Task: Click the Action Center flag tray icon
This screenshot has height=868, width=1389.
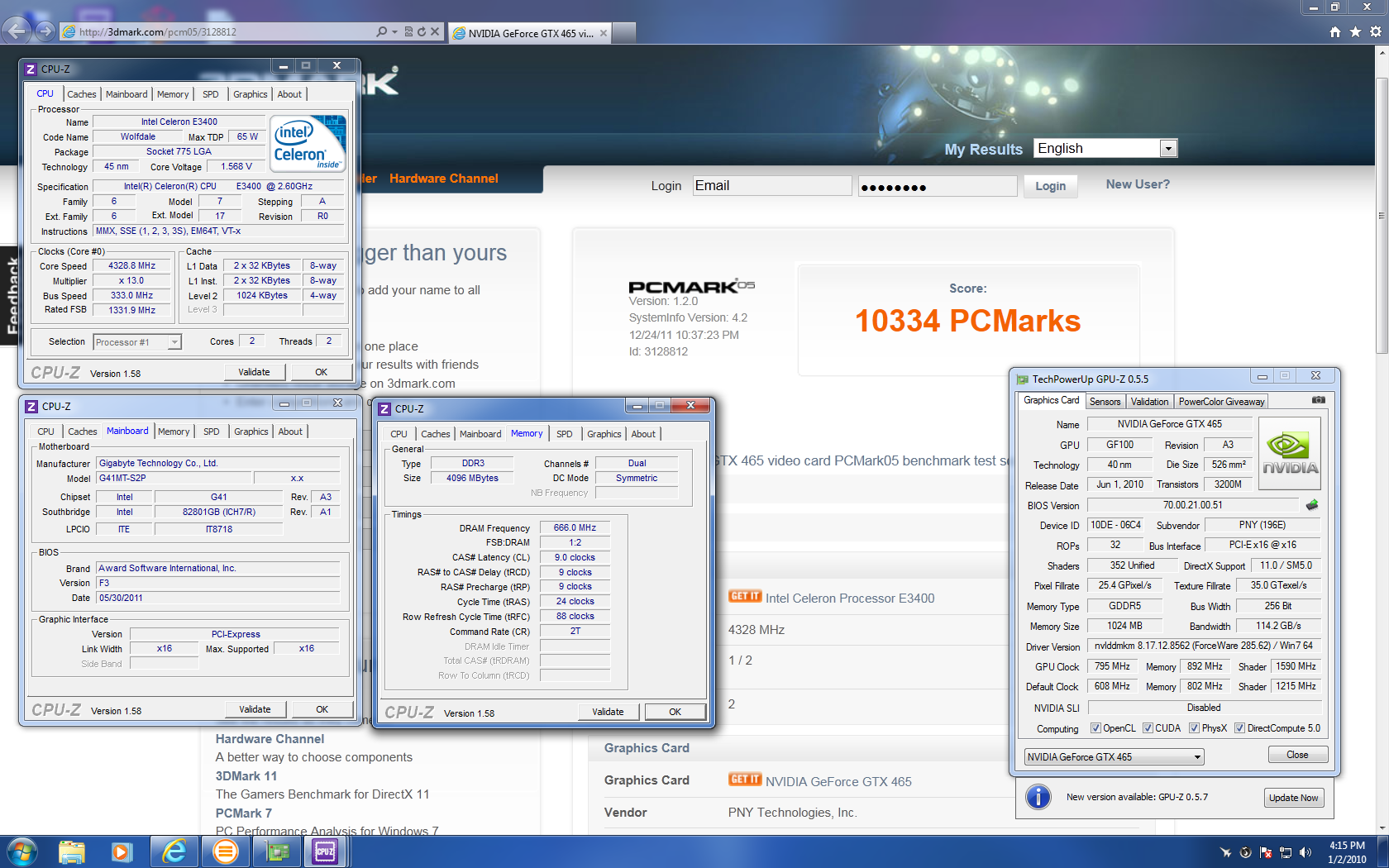Action: click(1265, 852)
